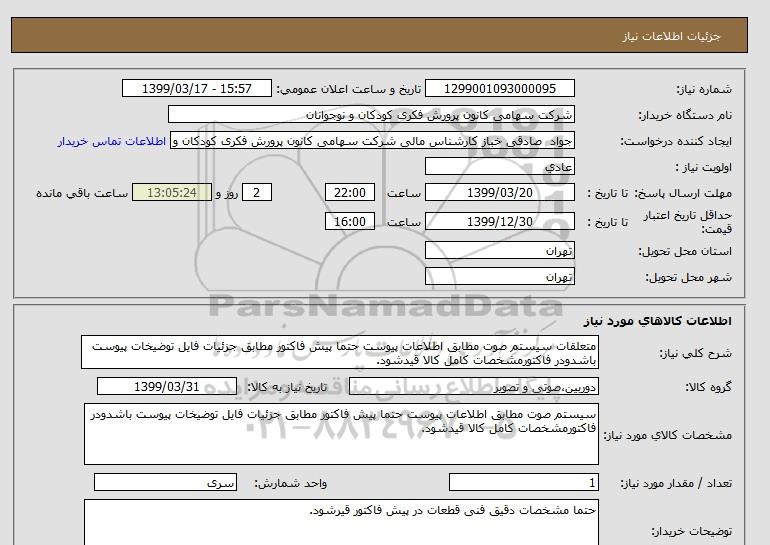The image size is (770, 545).
Task: Click the buyer organization name field
Action: [371, 114]
